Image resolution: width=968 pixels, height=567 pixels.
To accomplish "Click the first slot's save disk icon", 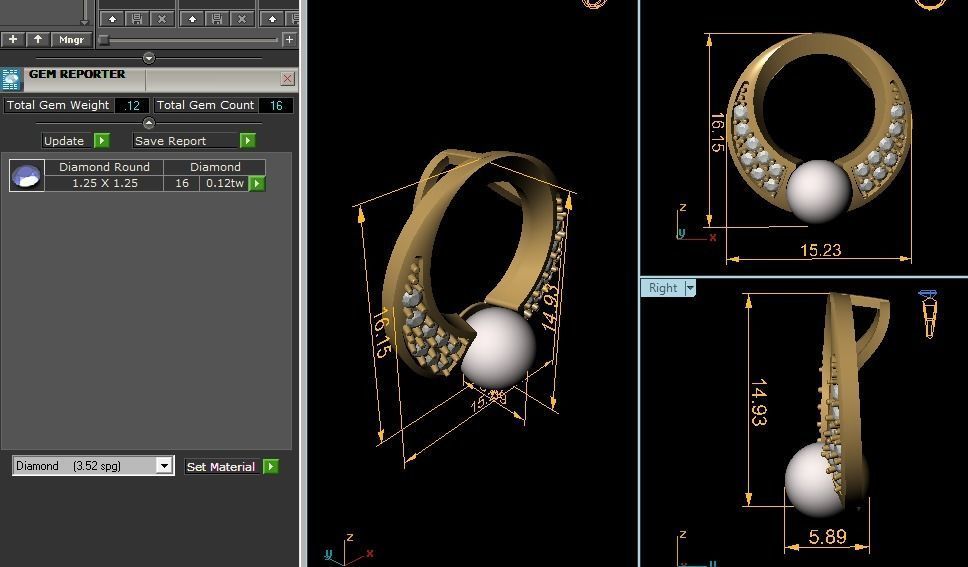I will point(137,19).
